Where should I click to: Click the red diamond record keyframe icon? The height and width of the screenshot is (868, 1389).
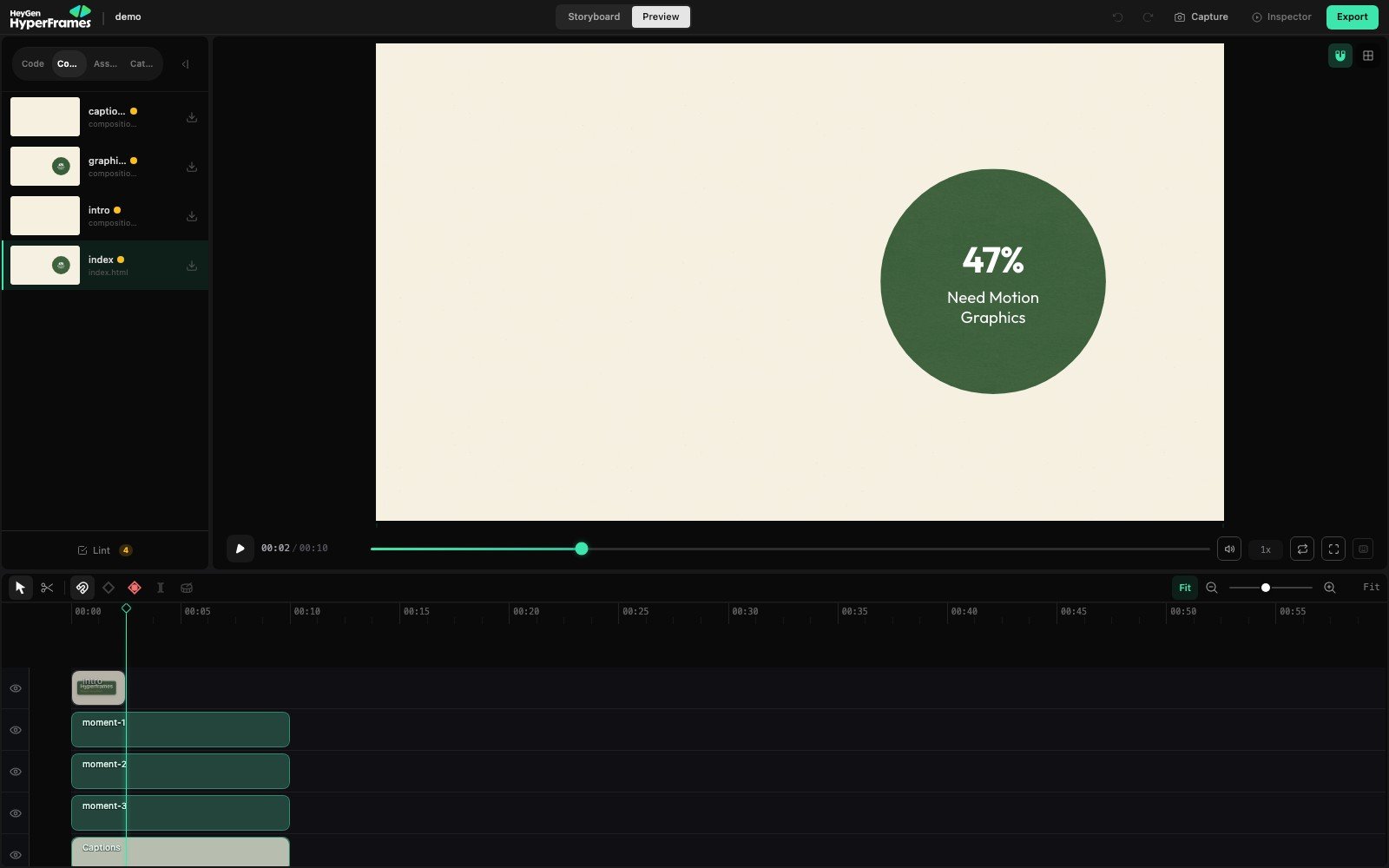(135, 588)
